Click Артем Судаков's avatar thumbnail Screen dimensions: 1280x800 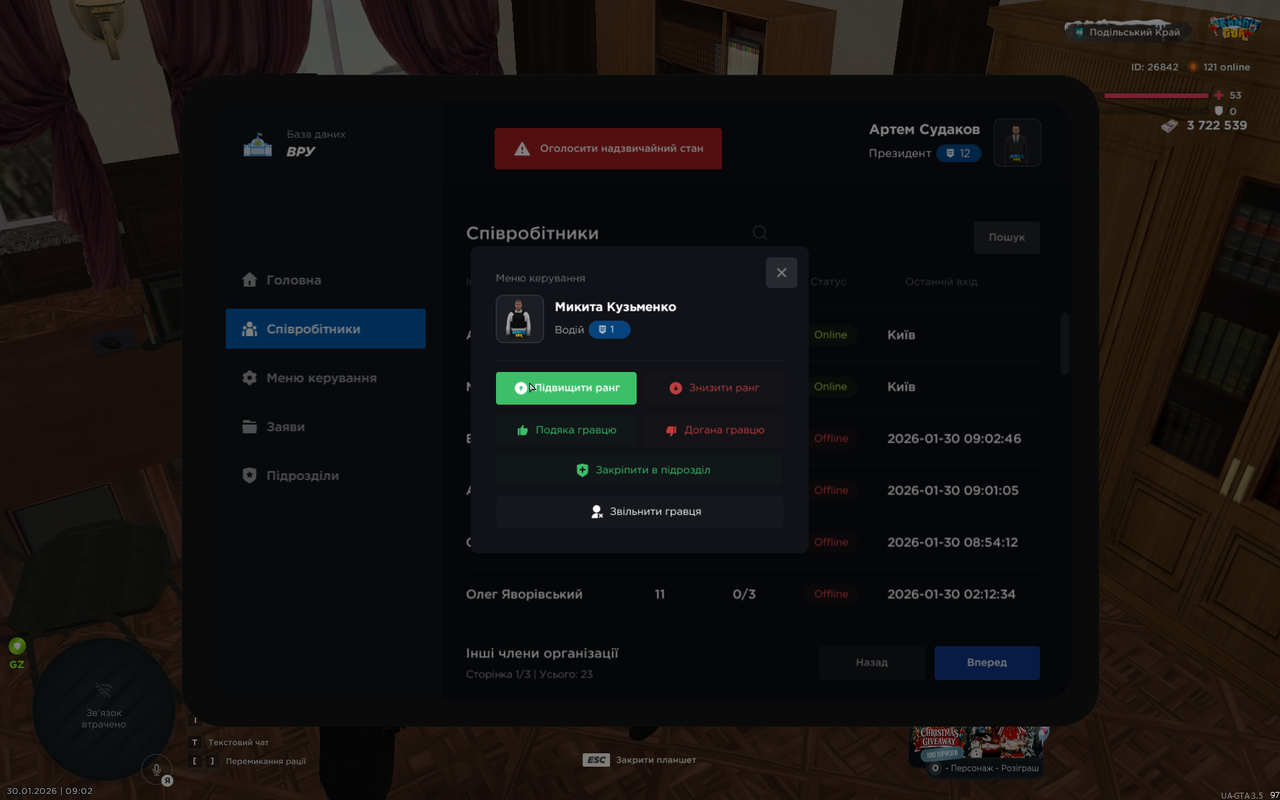[x=1017, y=142]
